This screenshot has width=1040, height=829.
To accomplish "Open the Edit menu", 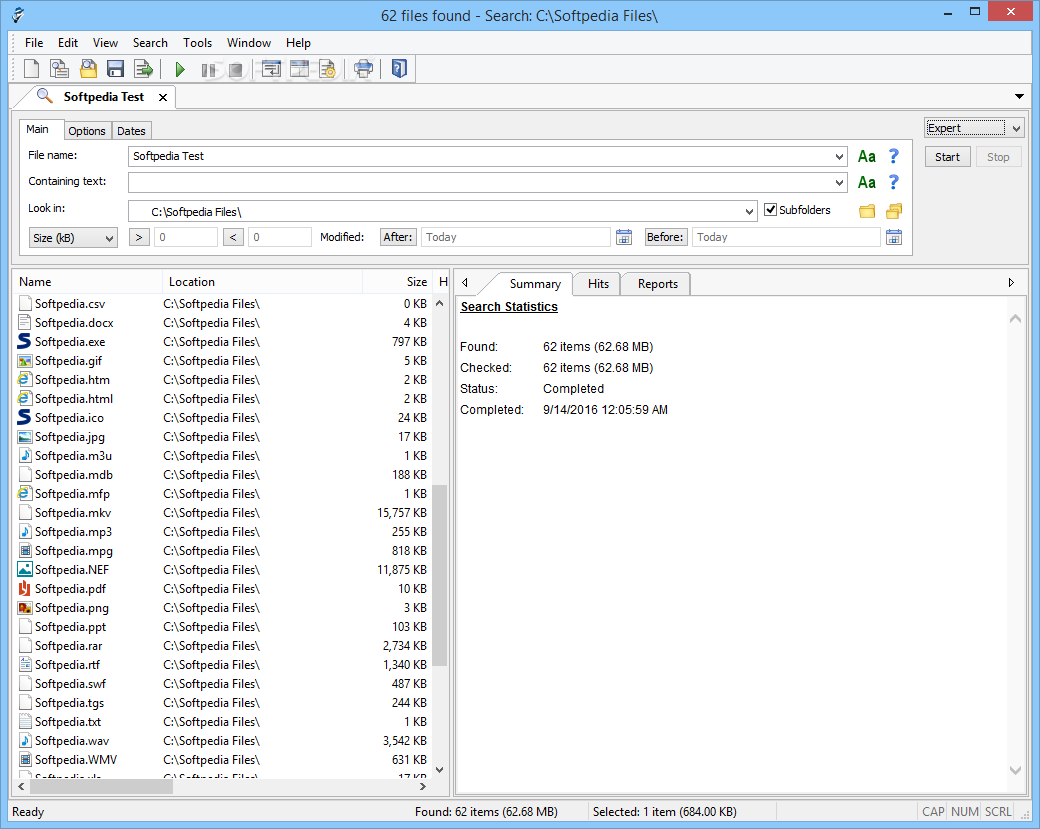I will (x=68, y=42).
